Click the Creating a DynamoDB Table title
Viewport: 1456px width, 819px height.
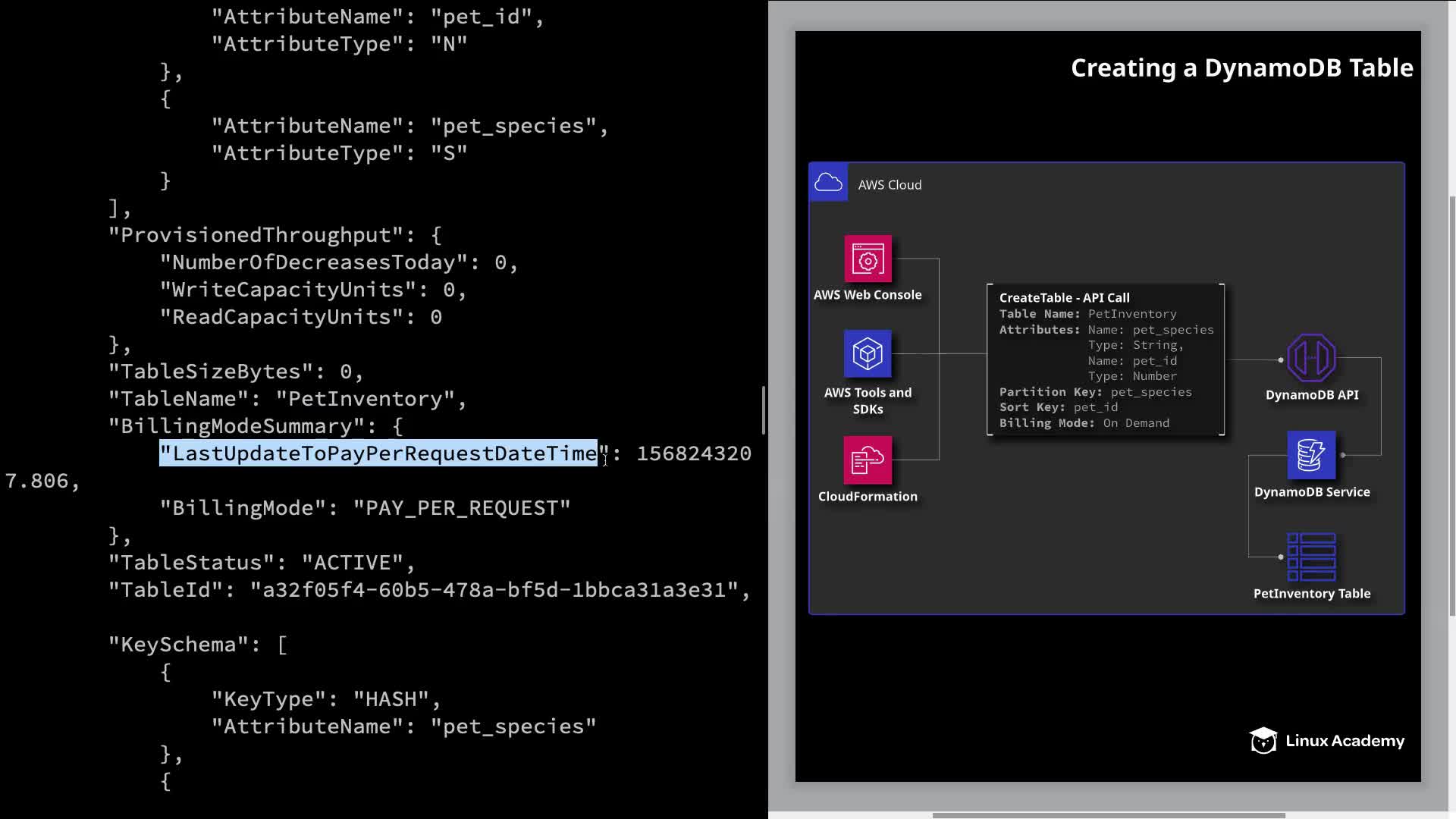point(1241,68)
